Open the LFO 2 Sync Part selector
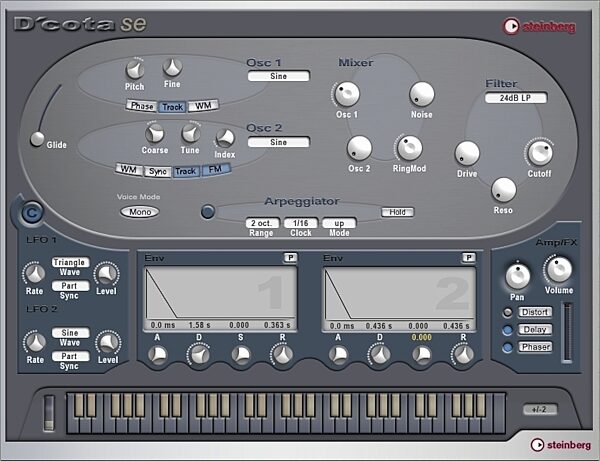The width and height of the screenshot is (600, 461). point(70,356)
